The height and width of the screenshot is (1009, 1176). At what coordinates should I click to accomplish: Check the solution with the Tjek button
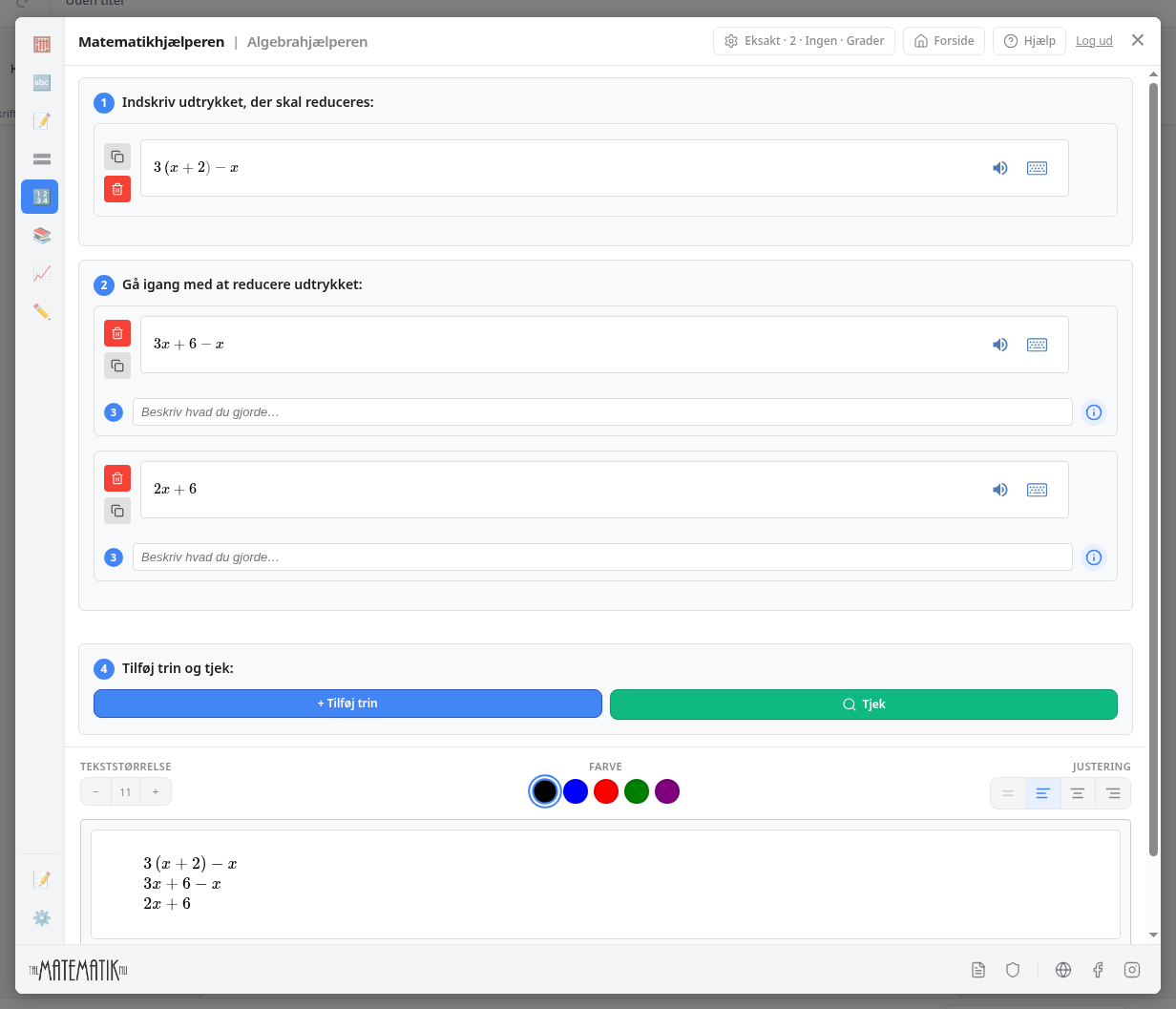864,704
